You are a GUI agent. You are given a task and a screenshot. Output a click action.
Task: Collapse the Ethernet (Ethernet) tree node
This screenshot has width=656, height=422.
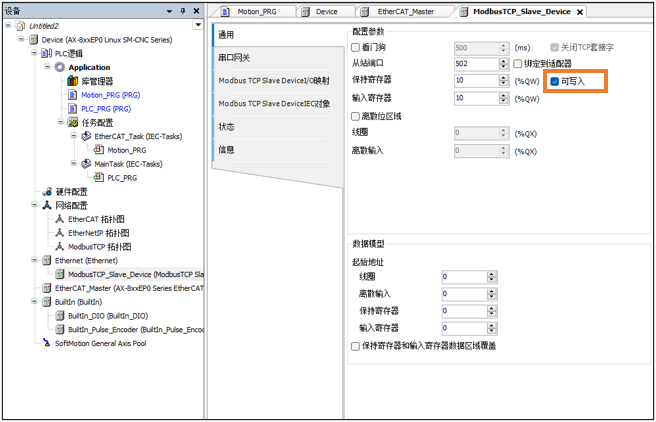35,260
